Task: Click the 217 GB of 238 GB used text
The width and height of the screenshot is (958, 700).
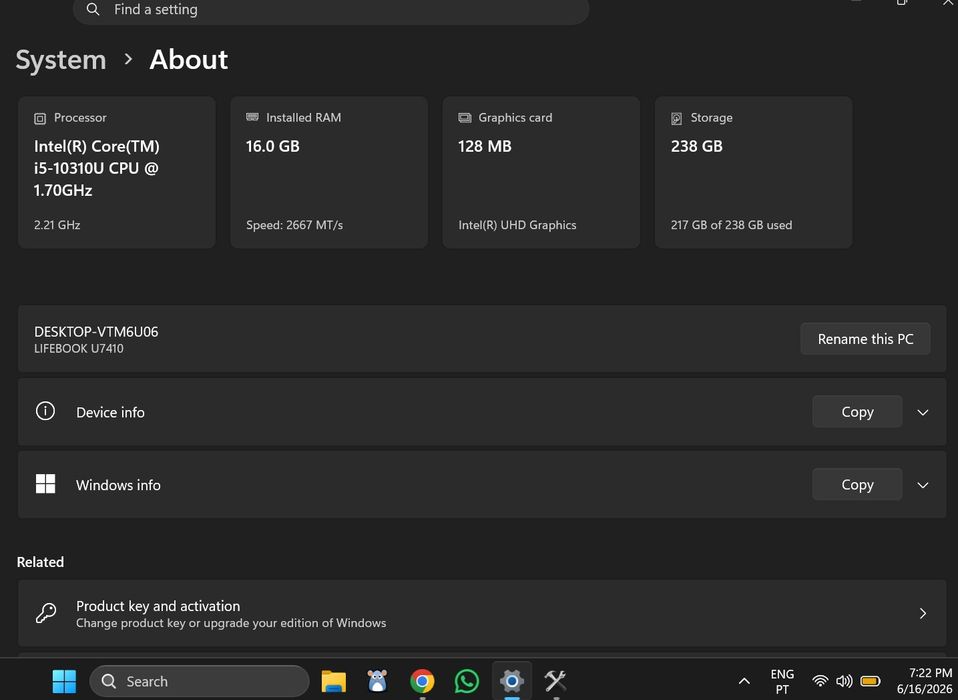Action: [x=731, y=225]
